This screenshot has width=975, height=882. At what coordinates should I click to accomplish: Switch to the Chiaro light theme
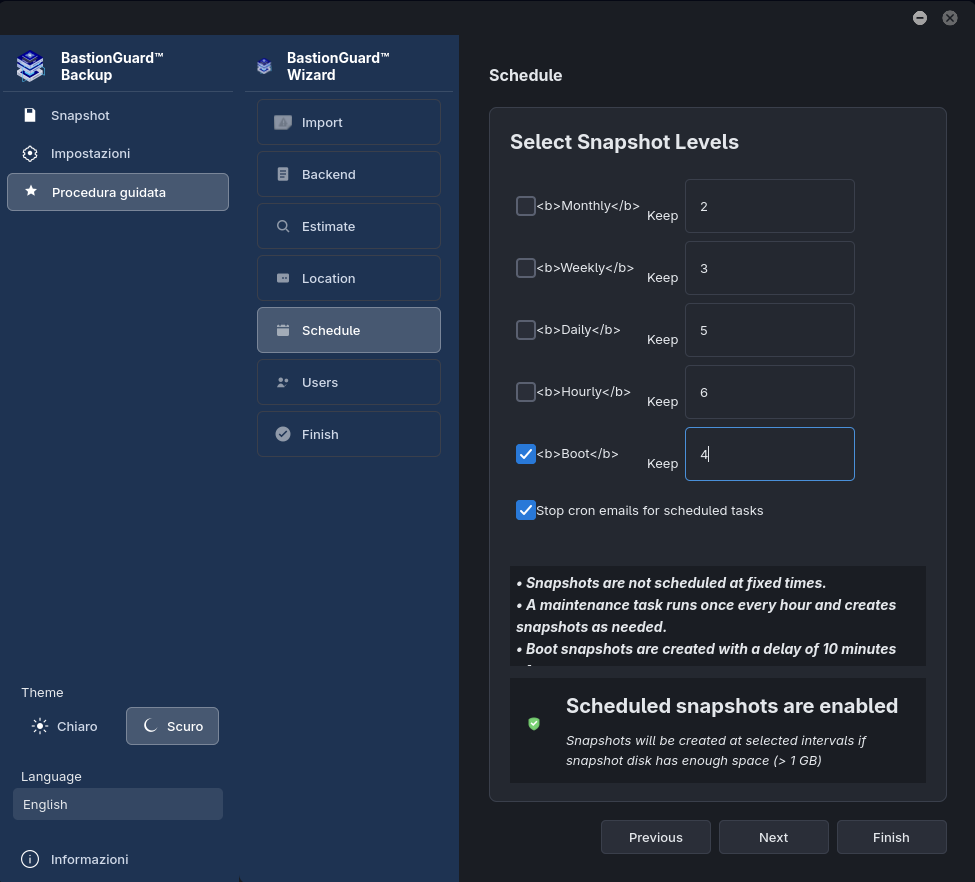[x=65, y=726]
